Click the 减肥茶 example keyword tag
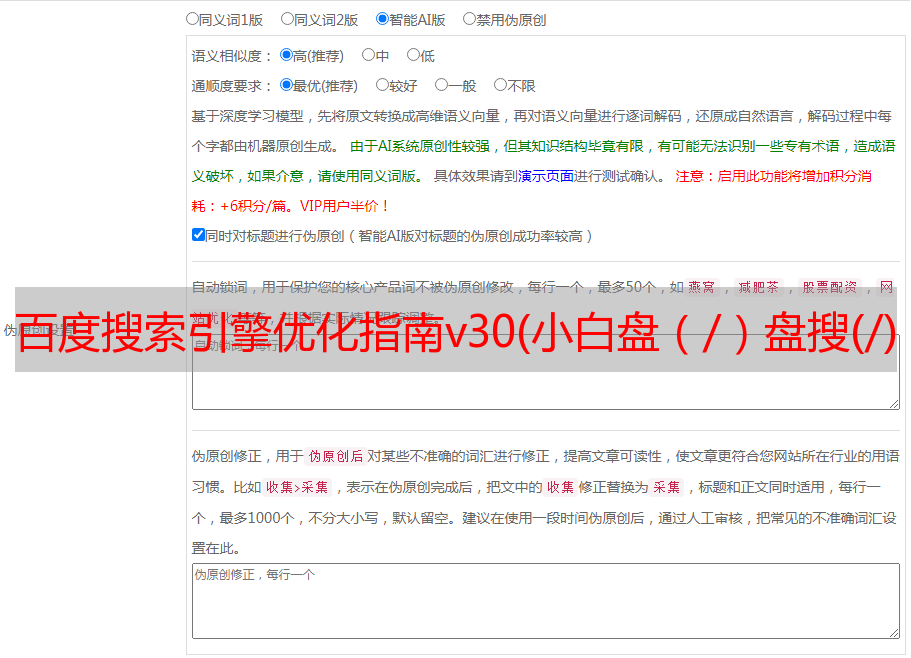 tap(758, 287)
